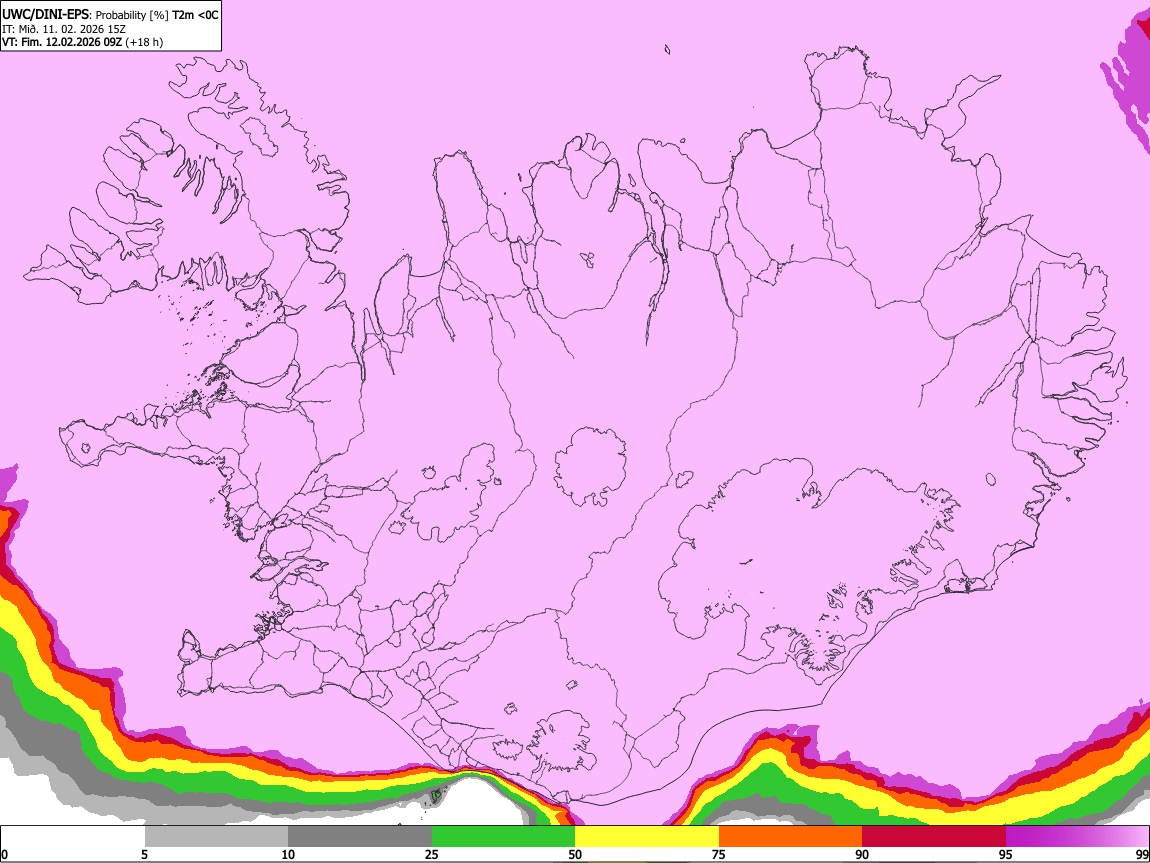Click the 'T2m <0C' parameter label
The width and height of the screenshot is (1150, 863).
point(195,15)
